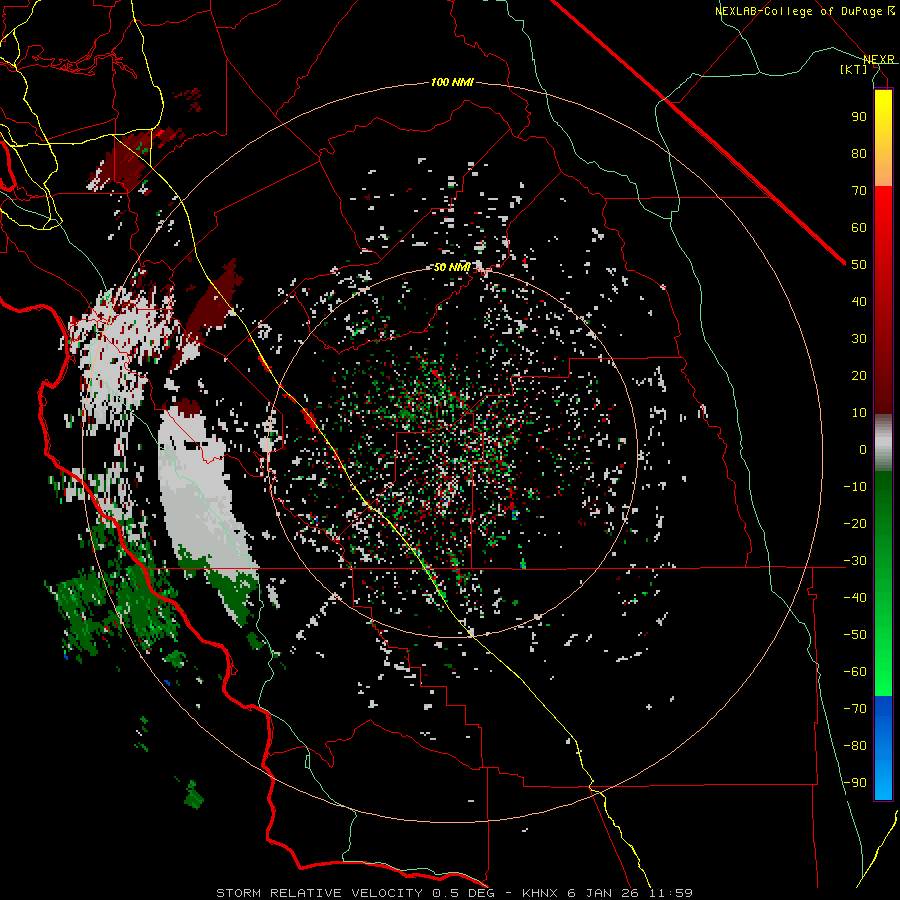
Task: Click the 10 knot label on the scale
Action: (x=859, y=413)
